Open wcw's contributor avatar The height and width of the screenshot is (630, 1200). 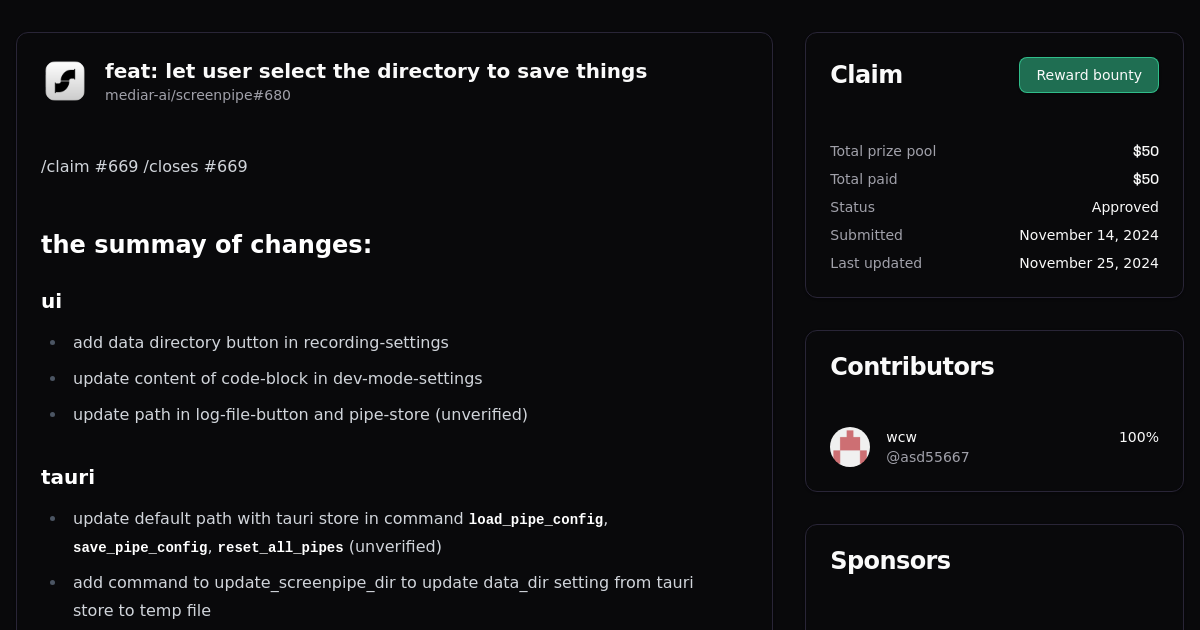[849, 446]
